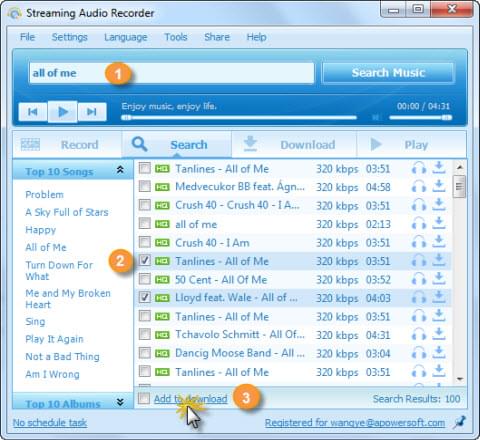Open the Share menu

(x=217, y=37)
